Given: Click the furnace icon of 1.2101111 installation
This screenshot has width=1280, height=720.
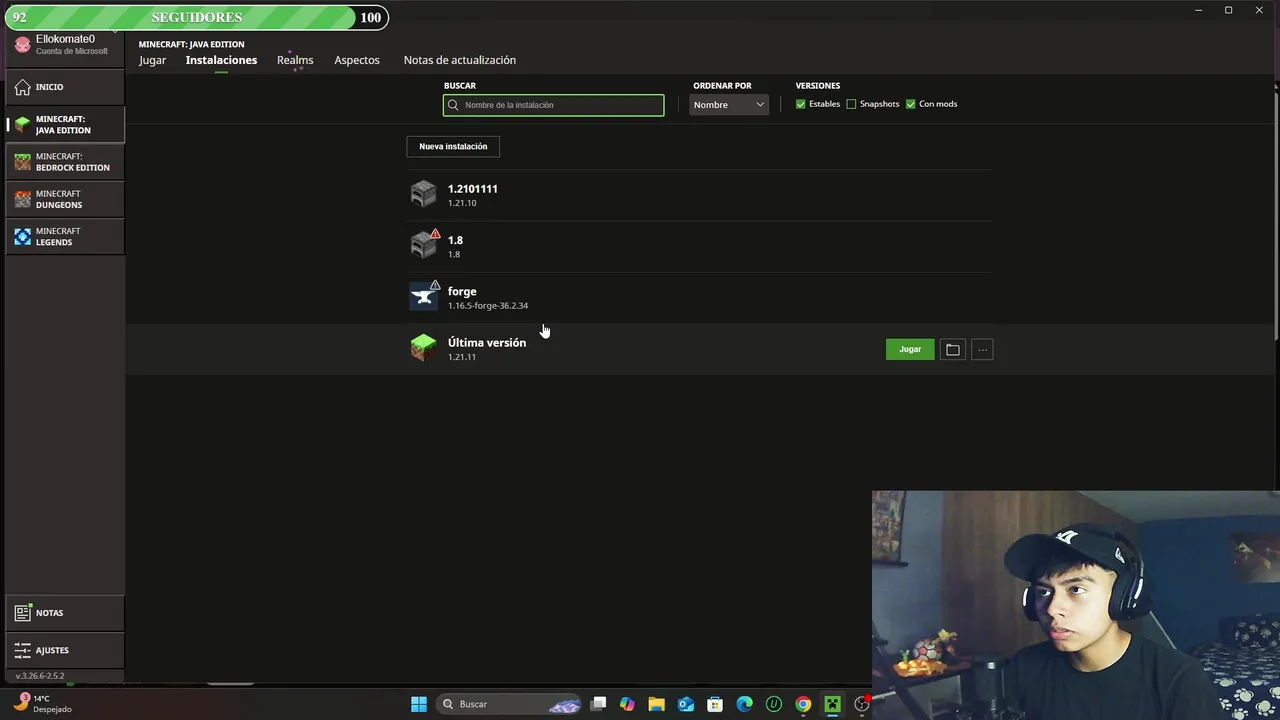Looking at the screenshot, I should (424, 194).
